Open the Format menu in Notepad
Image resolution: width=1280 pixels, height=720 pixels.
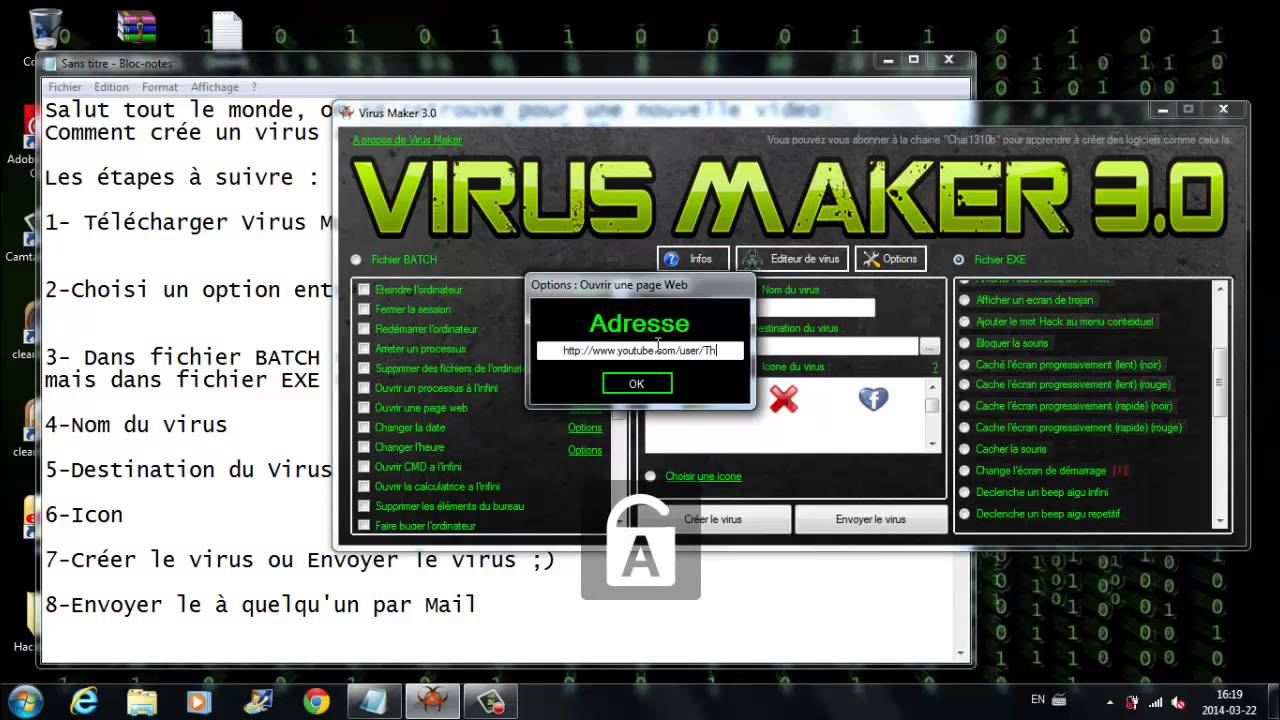(x=160, y=87)
